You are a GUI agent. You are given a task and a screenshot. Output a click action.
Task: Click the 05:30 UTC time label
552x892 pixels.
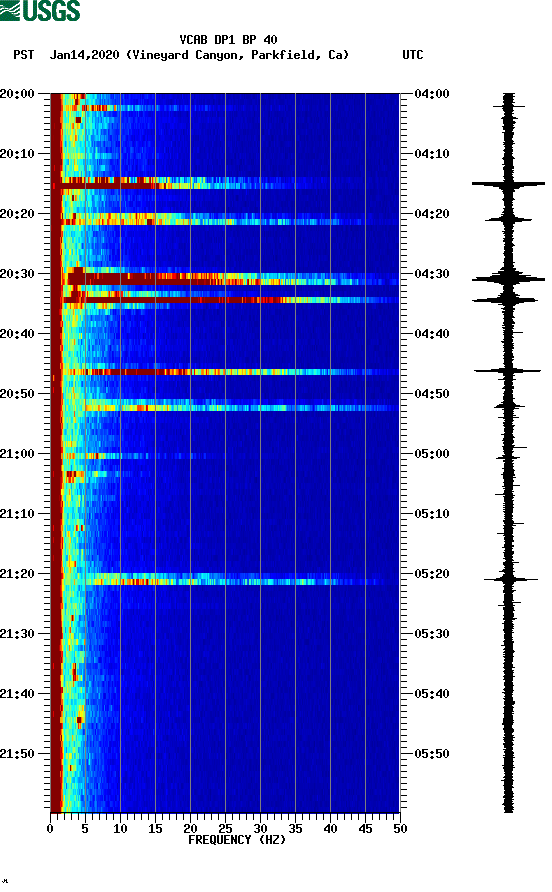coord(432,634)
